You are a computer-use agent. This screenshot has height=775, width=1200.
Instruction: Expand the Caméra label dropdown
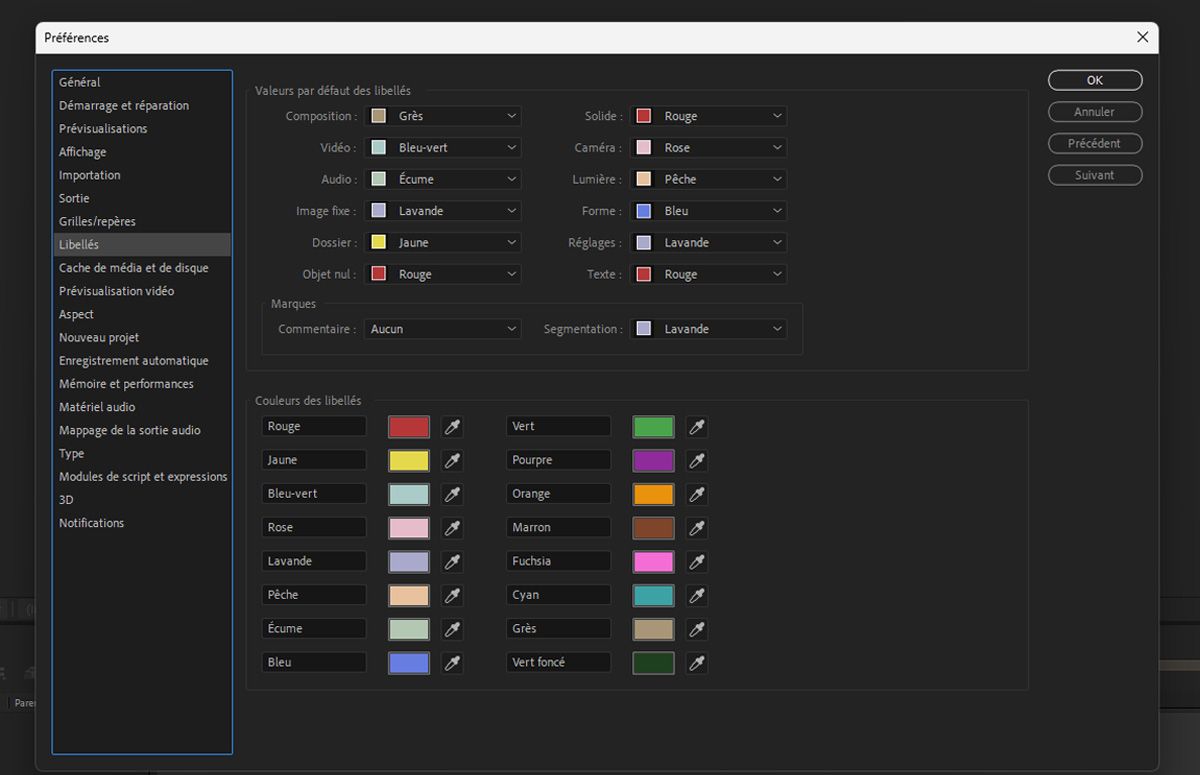coord(709,148)
